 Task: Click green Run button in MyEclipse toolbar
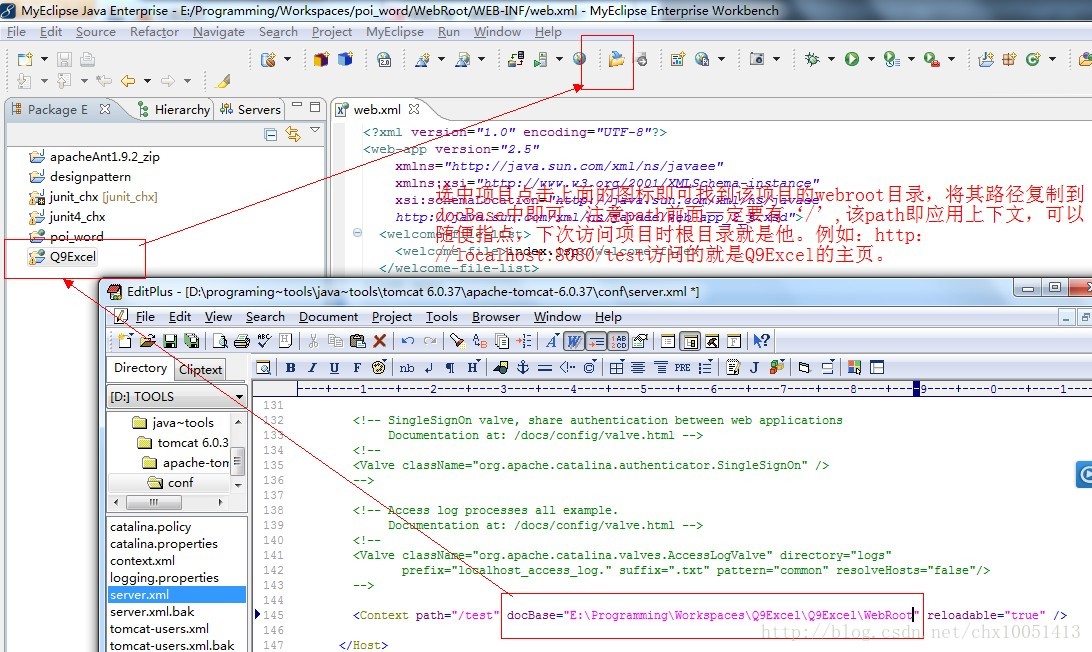coord(852,59)
